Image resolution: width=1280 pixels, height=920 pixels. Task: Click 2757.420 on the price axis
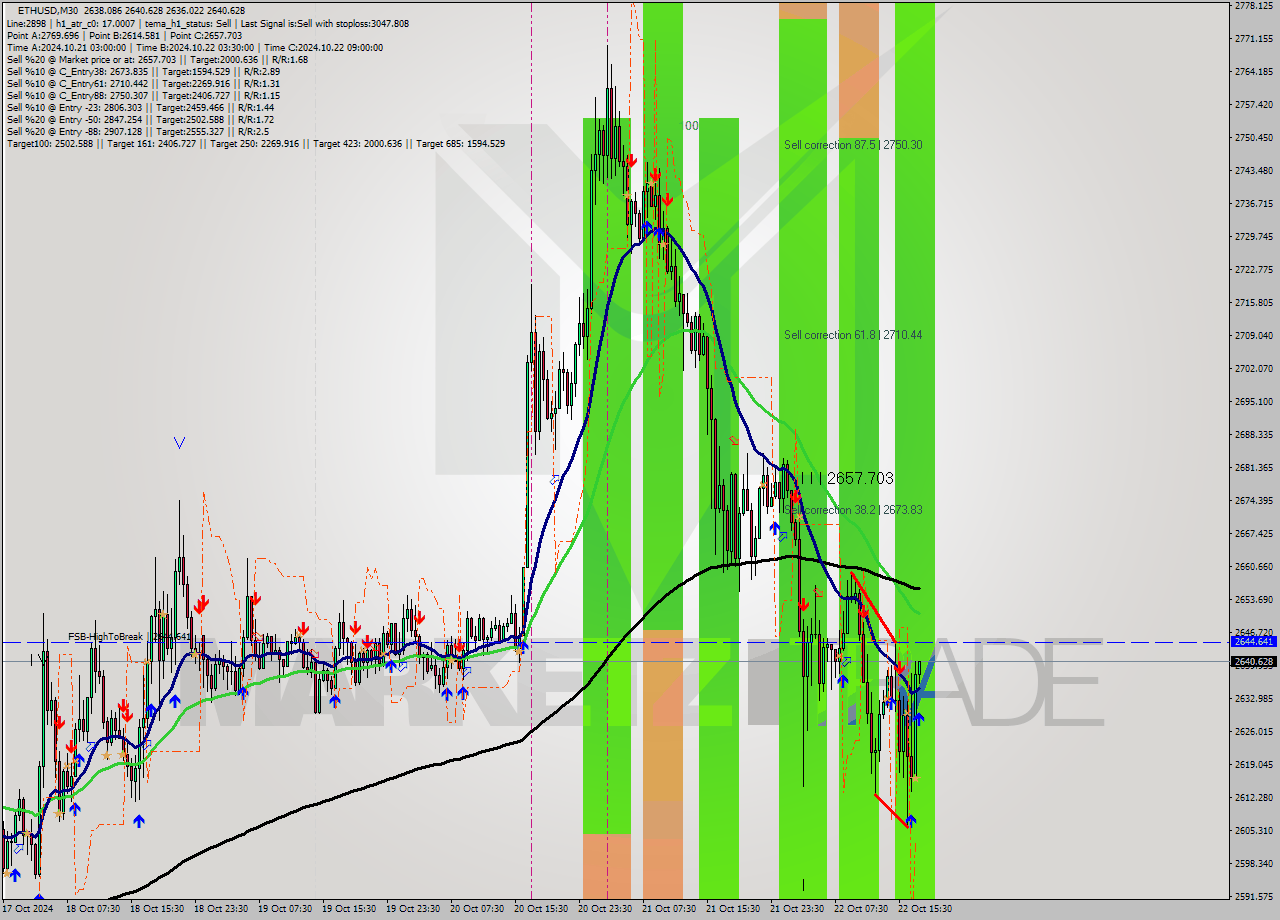[x=1254, y=104]
